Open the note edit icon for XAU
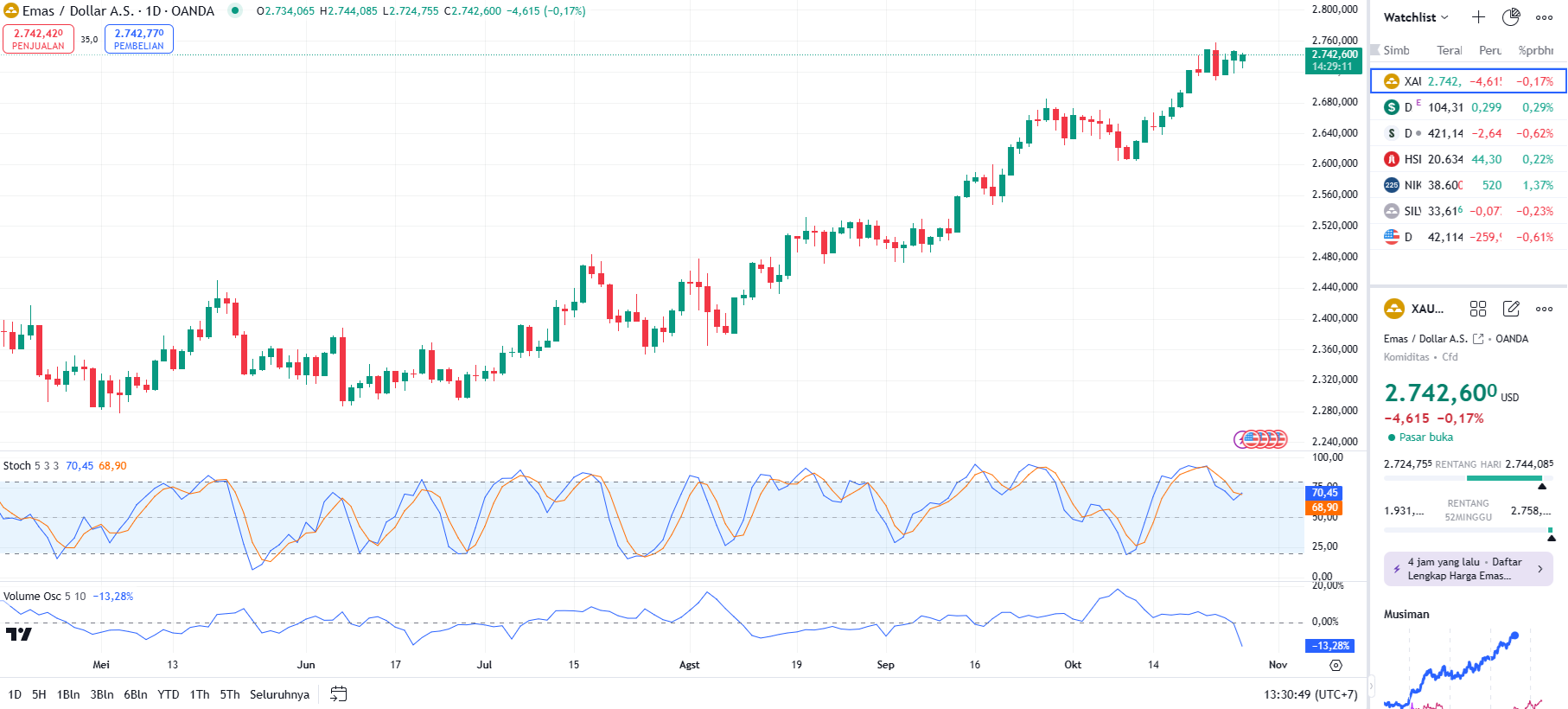1568x709 pixels. pyautogui.click(x=1511, y=309)
